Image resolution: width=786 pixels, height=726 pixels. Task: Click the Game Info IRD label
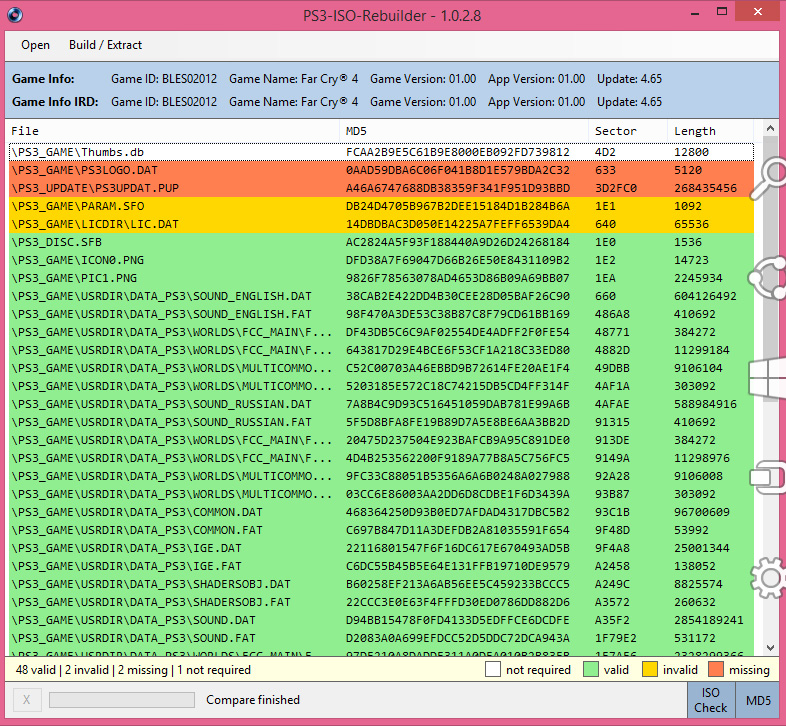[x=55, y=102]
